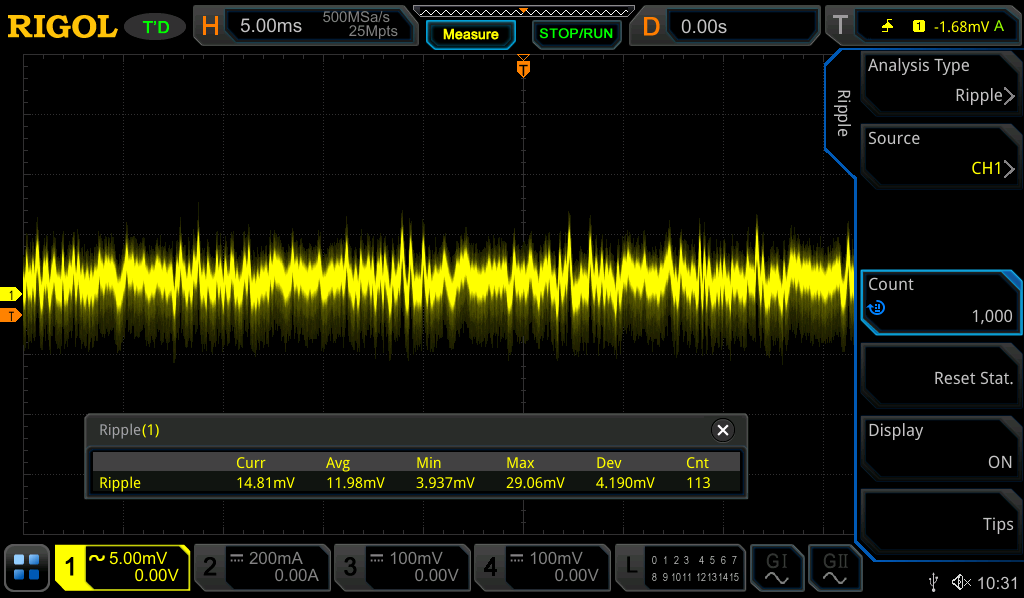This screenshot has height=598, width=1024.
Task: Click the waveform memory position bar at top
Action: 523,11
